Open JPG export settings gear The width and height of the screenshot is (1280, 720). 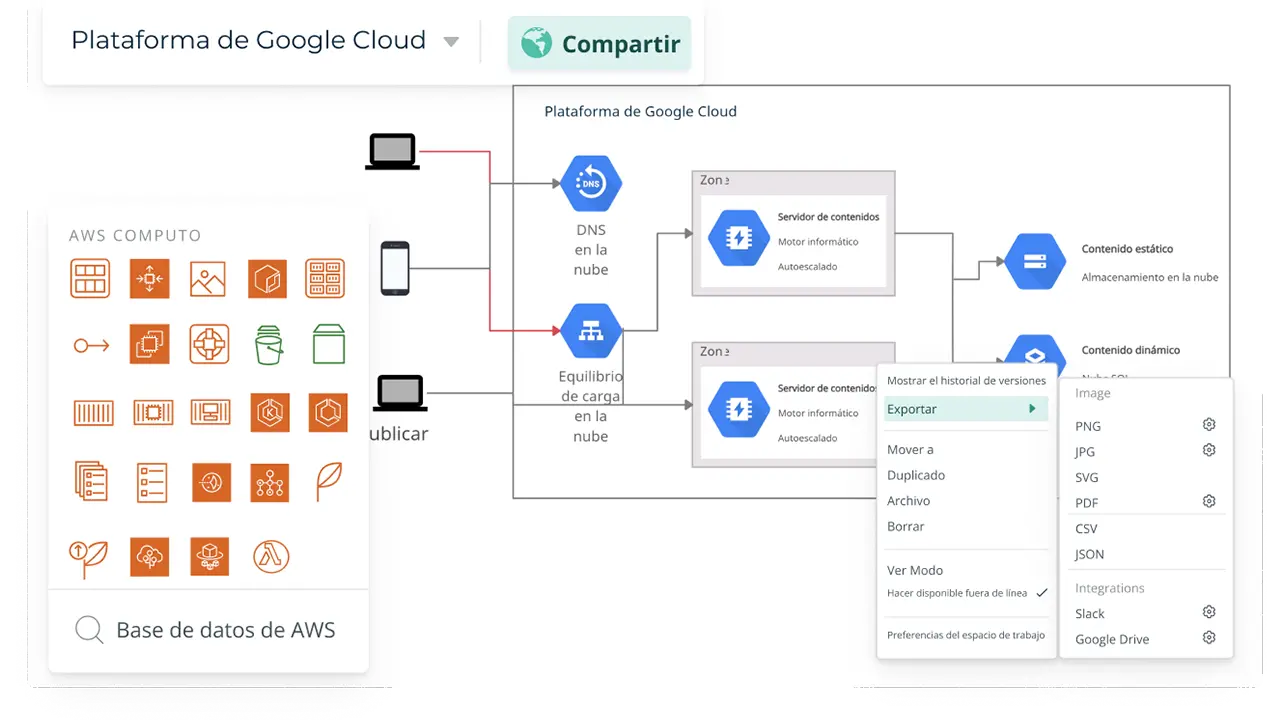pos(1208,450)
